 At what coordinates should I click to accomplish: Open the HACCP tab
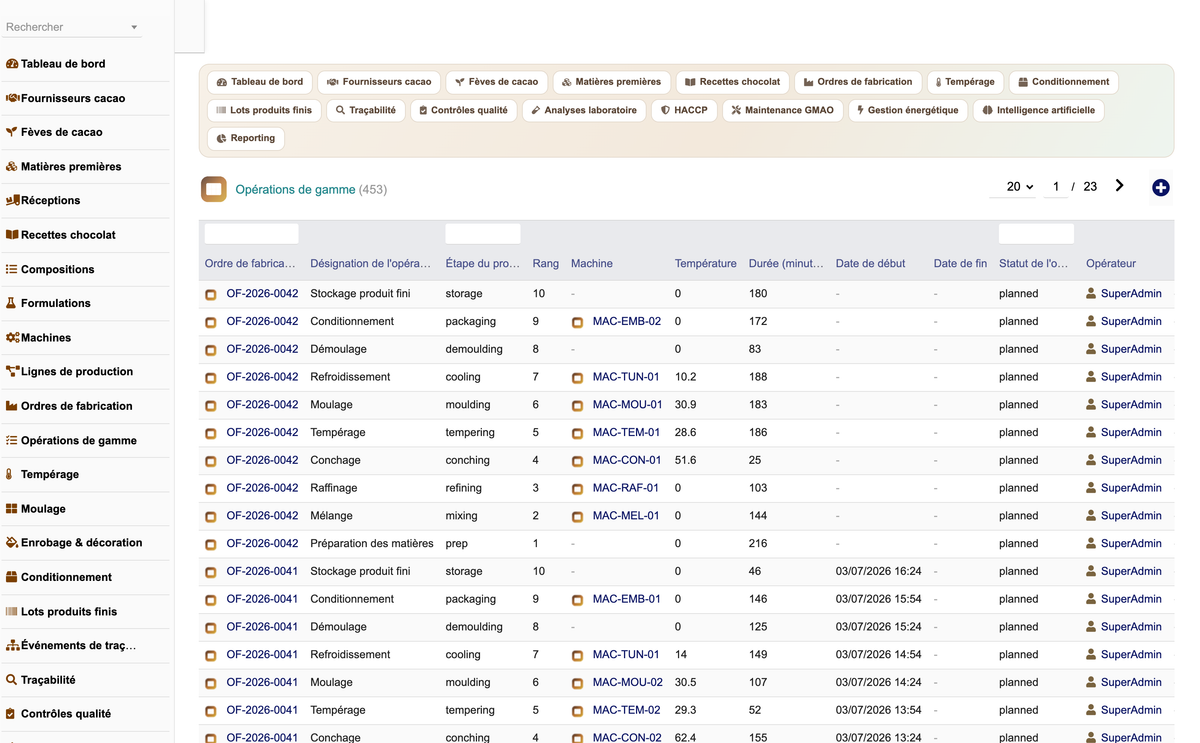[x=684, y=110]
